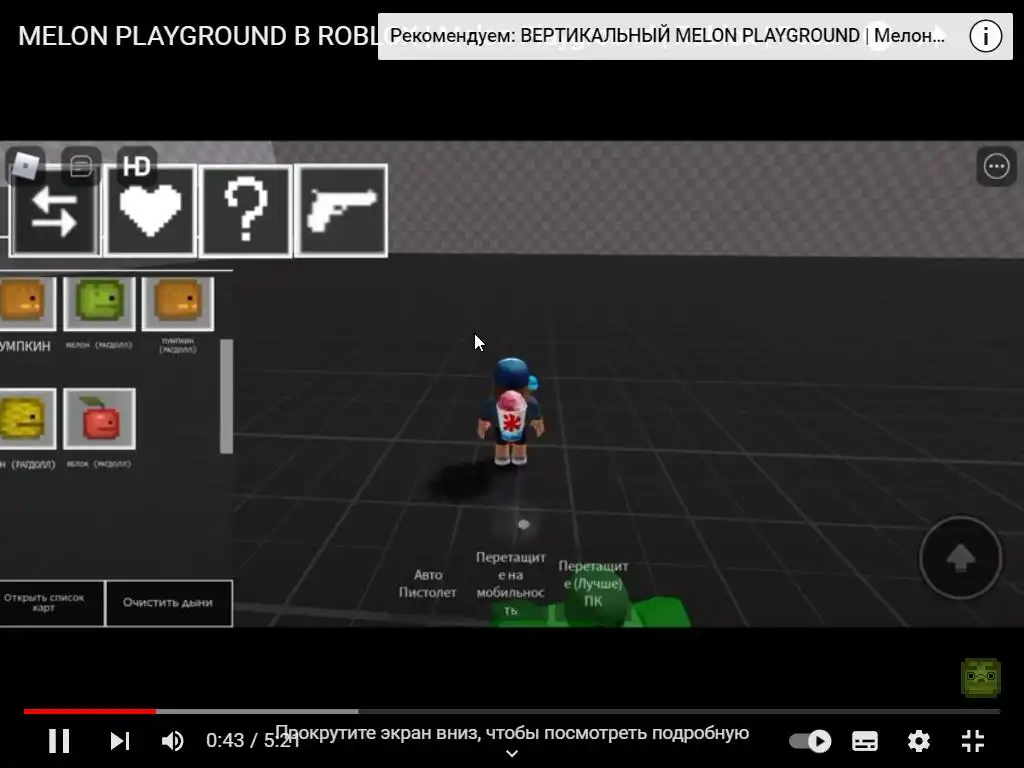Open the info card icon
The width and height of the screenshot is (1024, 768).
(x=985, y=35)
